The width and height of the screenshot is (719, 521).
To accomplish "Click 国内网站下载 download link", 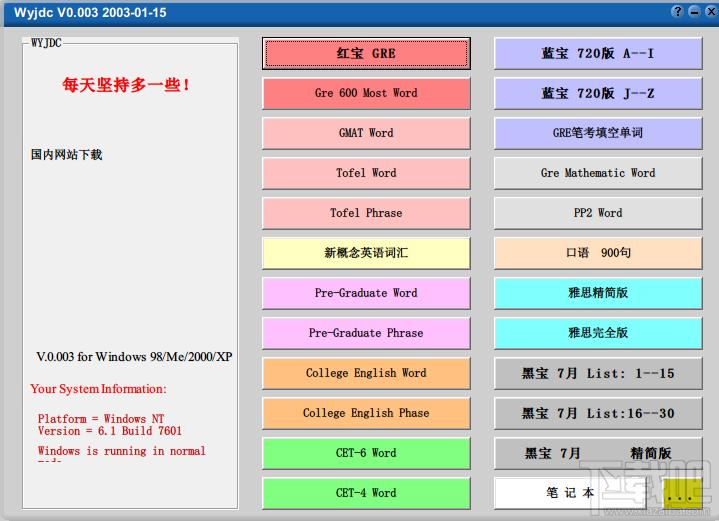I will click(x=66, y=155).
